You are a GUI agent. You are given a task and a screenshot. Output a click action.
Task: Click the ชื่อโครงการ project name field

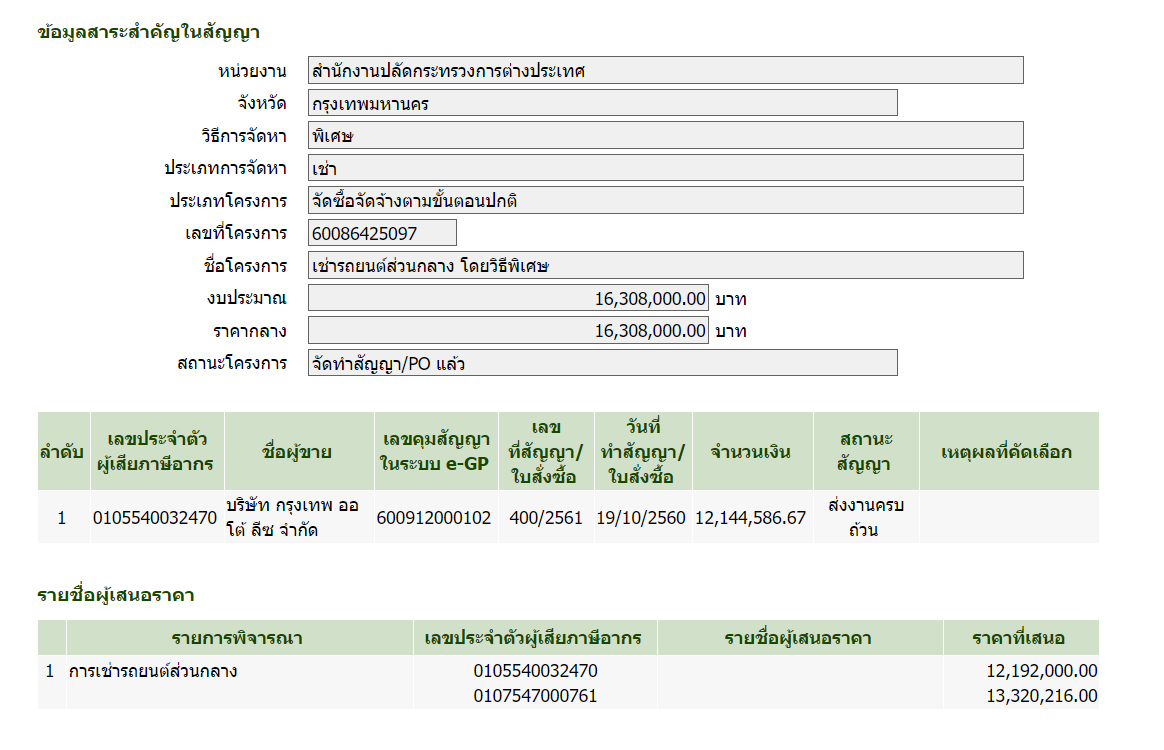(x=665, y=265)
